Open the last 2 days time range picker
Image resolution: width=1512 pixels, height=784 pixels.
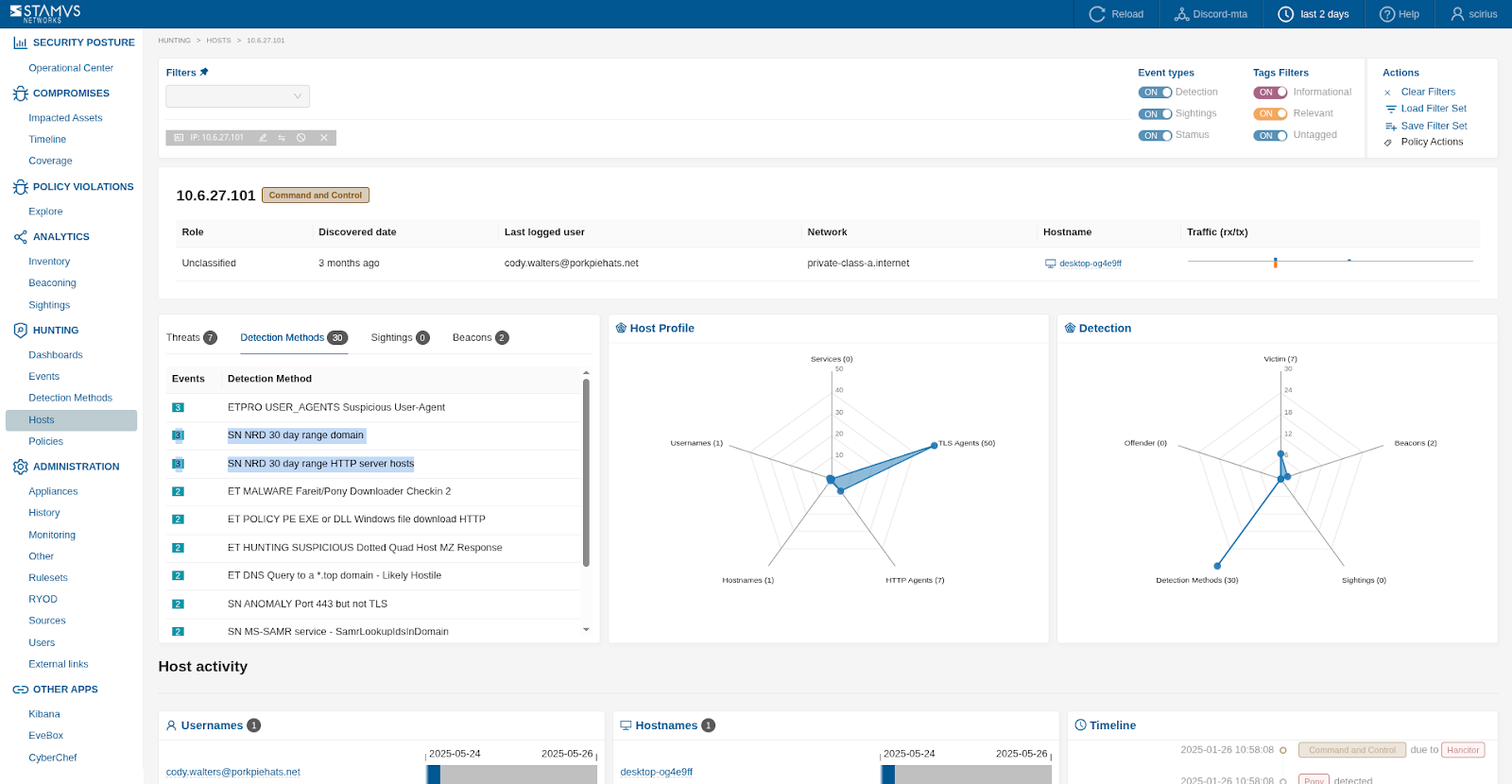[1314, 14]
